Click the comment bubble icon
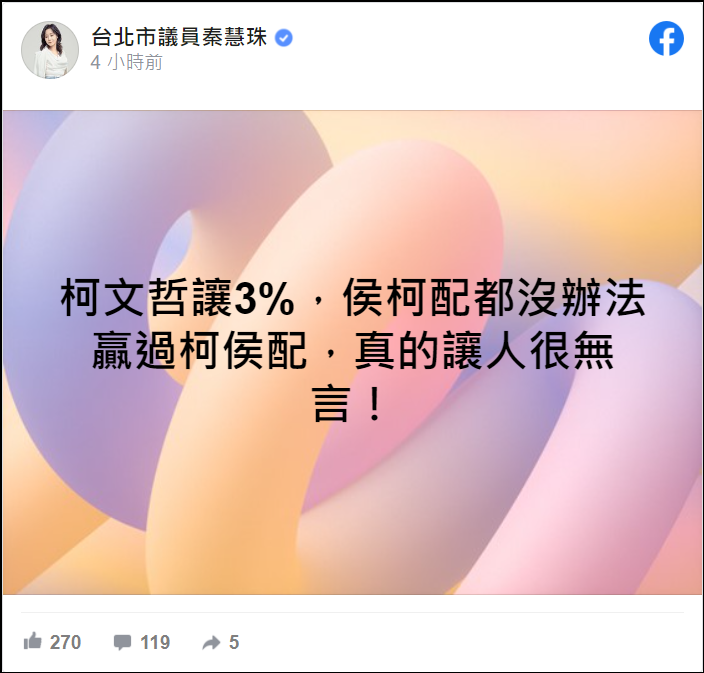 coord(122,642)
